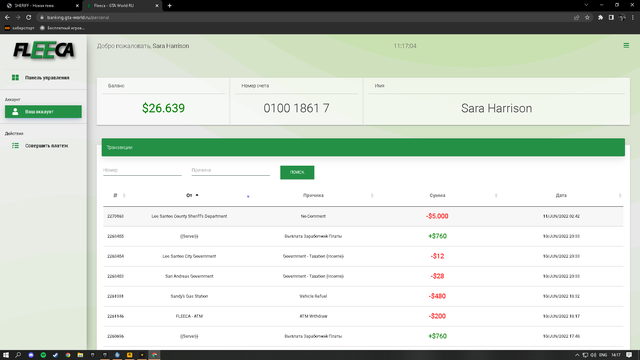Click the green ПОИСК button

pyautogui.click(x=297, y=172)
